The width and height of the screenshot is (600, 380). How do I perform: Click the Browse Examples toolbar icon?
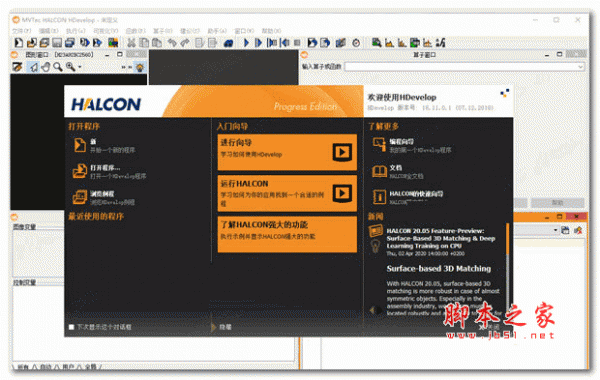coord(44,42)
